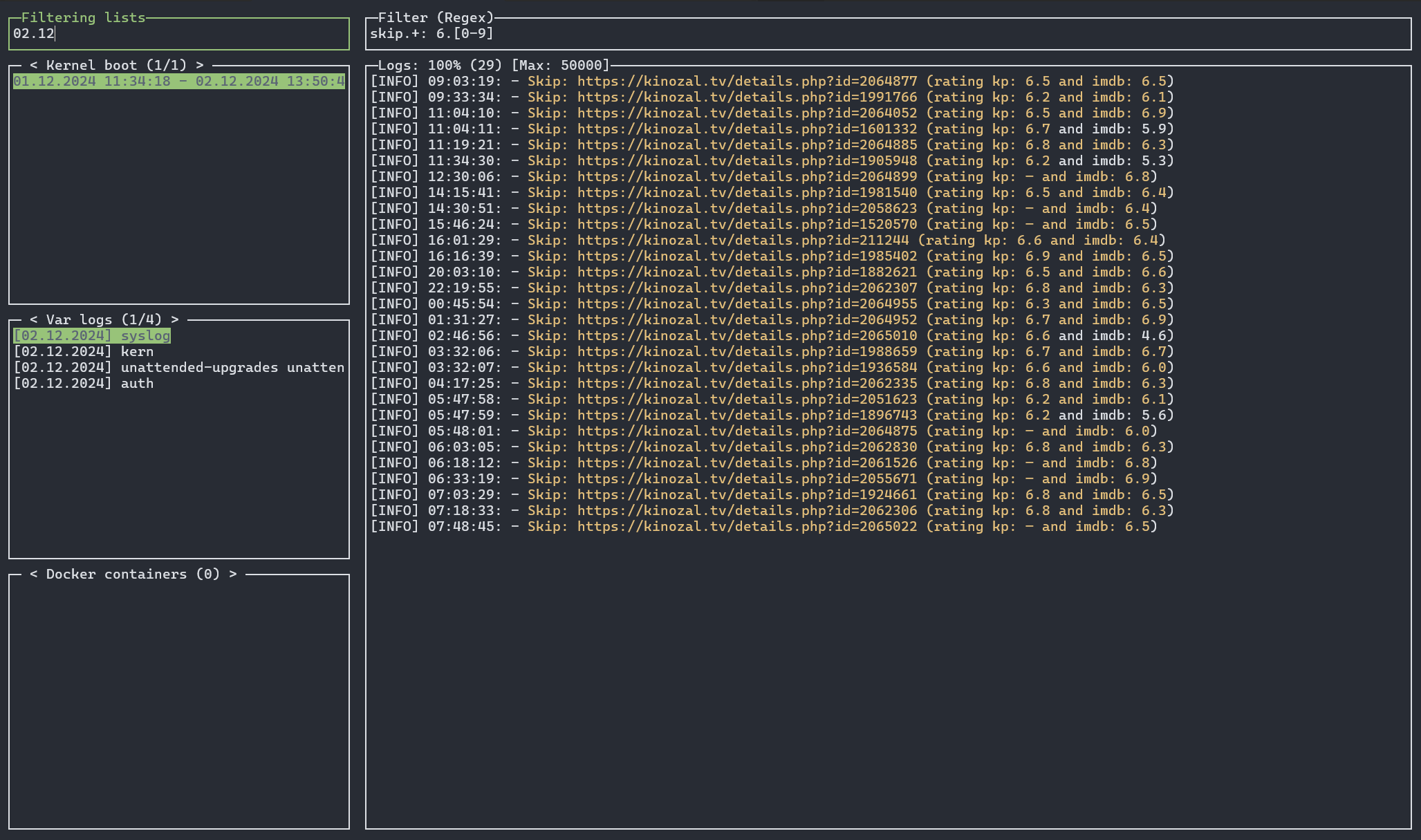
Task: Click the log line at 05:48:01
Action: point(764,431)
